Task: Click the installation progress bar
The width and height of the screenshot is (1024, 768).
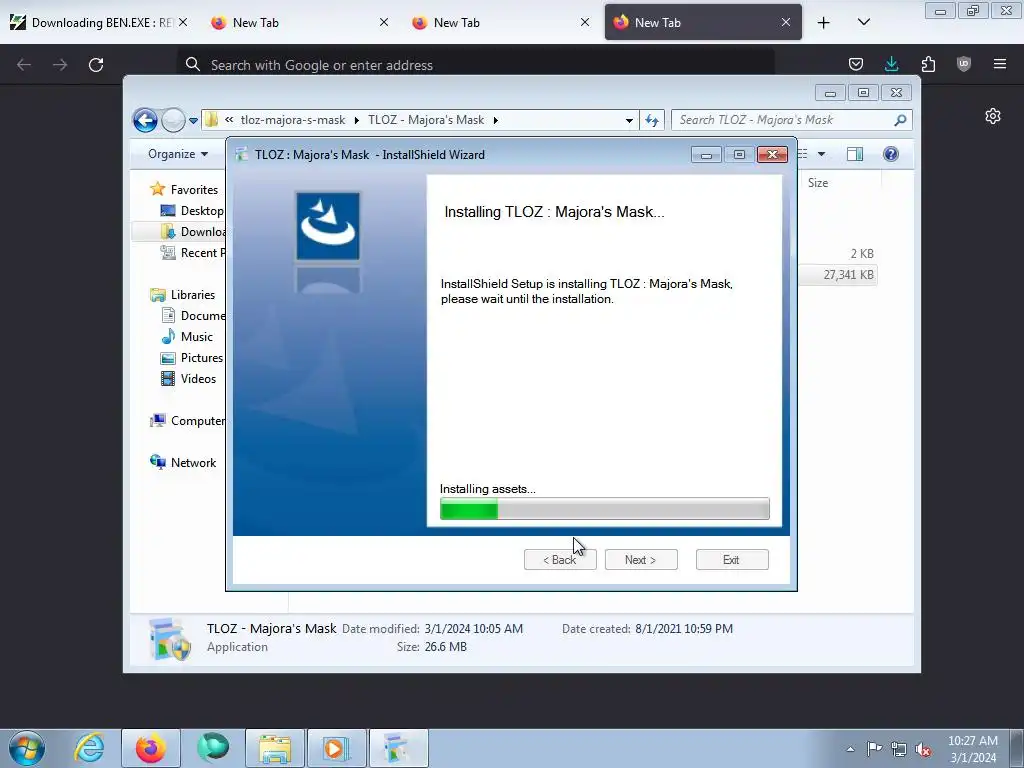Action: click(605, 509)
